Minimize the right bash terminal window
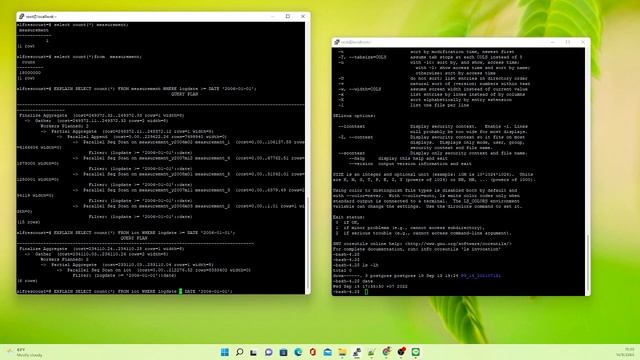Image resolution: width=640 pixels, height=360 pixels. pyautogui.click(x=552, y=42)
